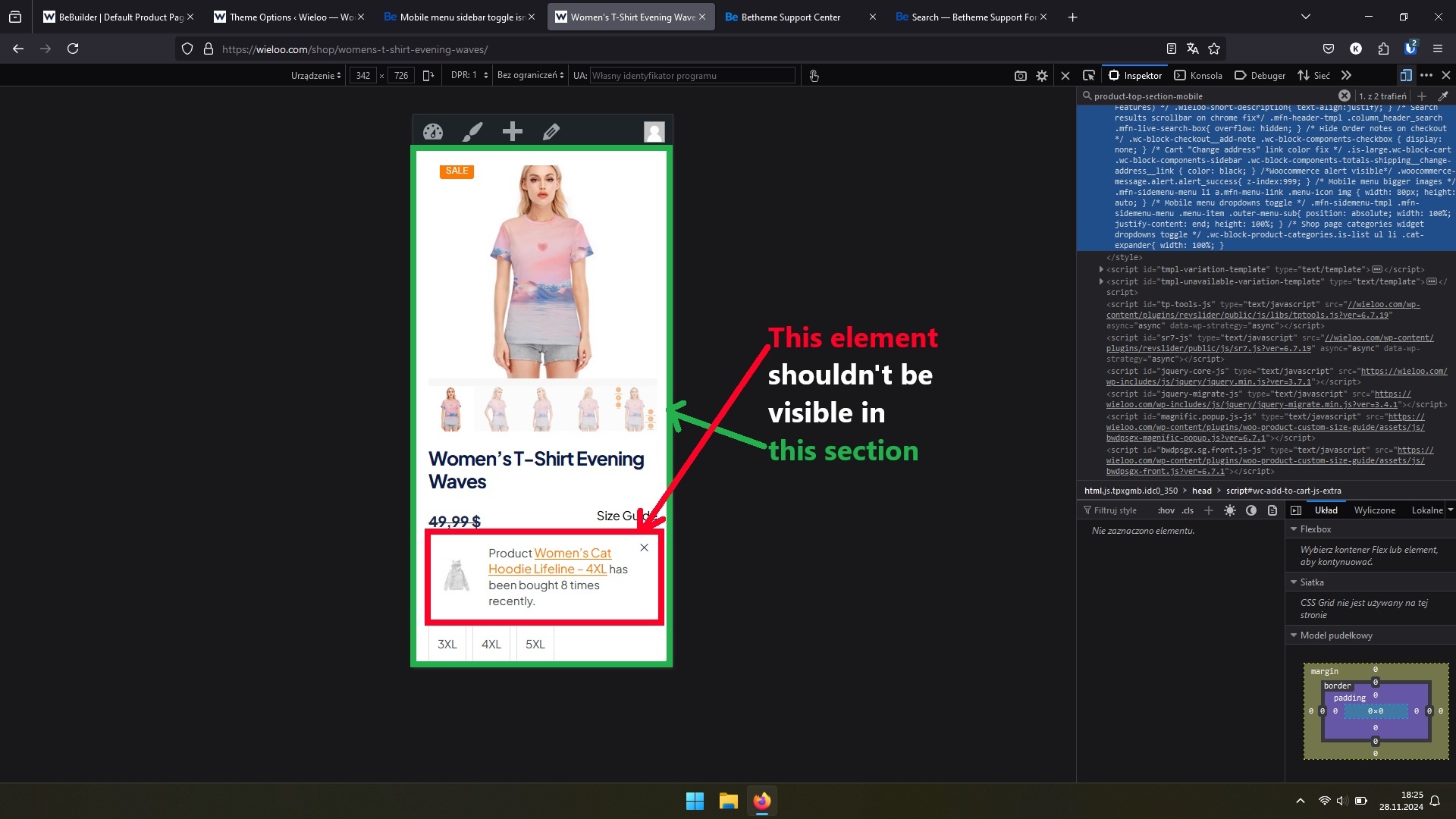Expand the tmpl-variation-template script node
Image resolution: width=1456 pixels, height=819 pixels.
click(x=1101, y=269)
